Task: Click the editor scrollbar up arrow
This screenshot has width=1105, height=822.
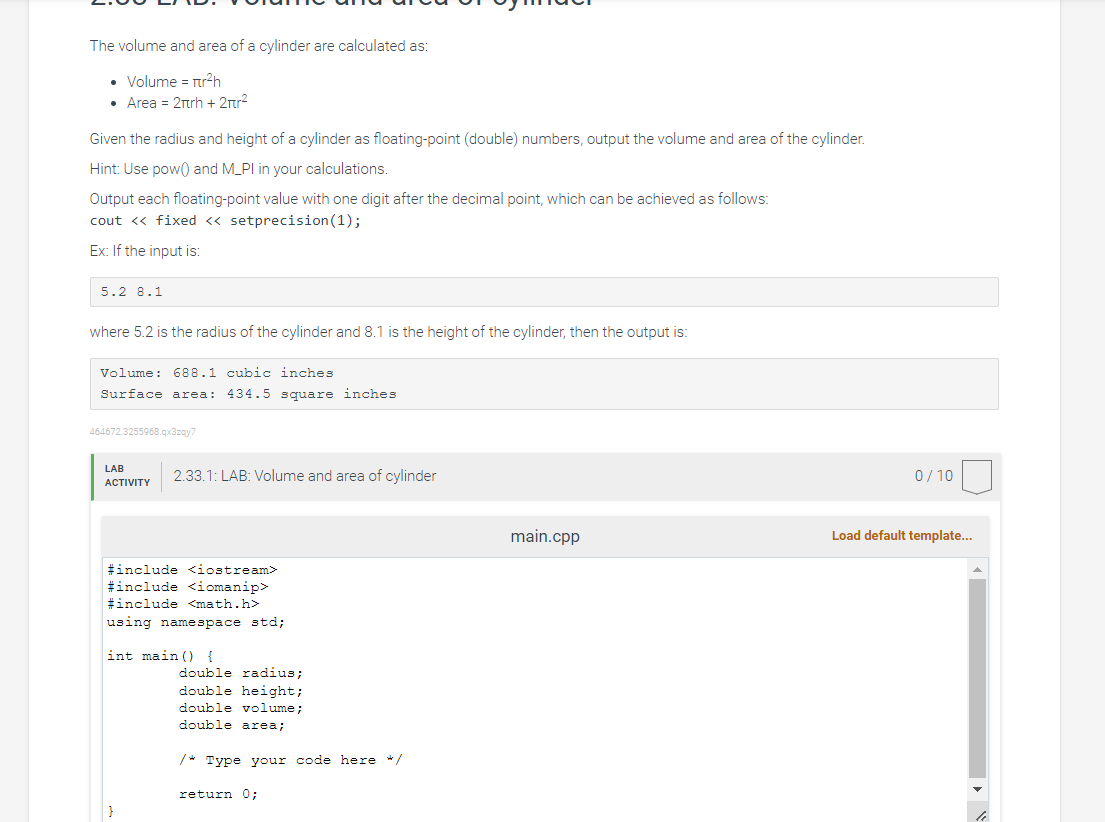Action: click(x=977, y=568)
